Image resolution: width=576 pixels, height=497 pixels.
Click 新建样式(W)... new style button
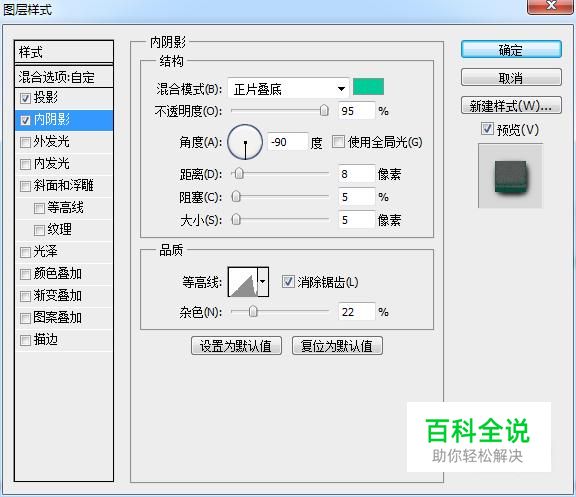click(x=511, y=106)
